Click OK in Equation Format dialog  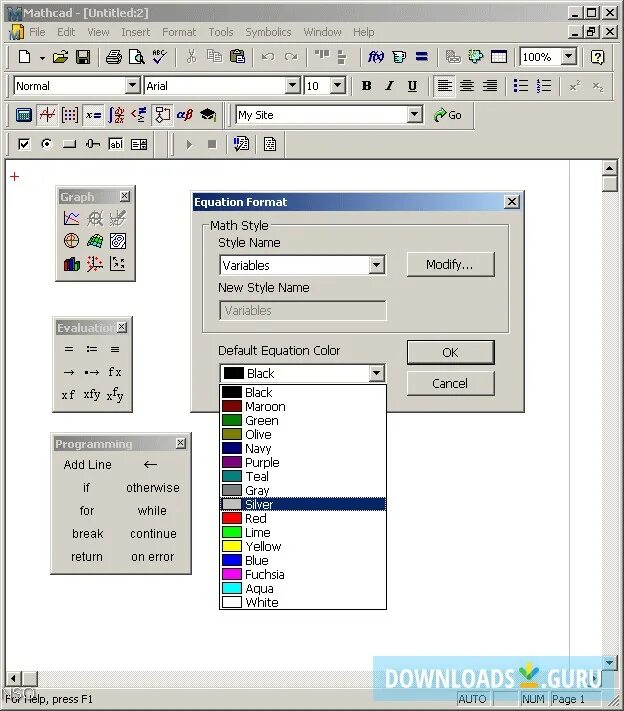[450, 352]
